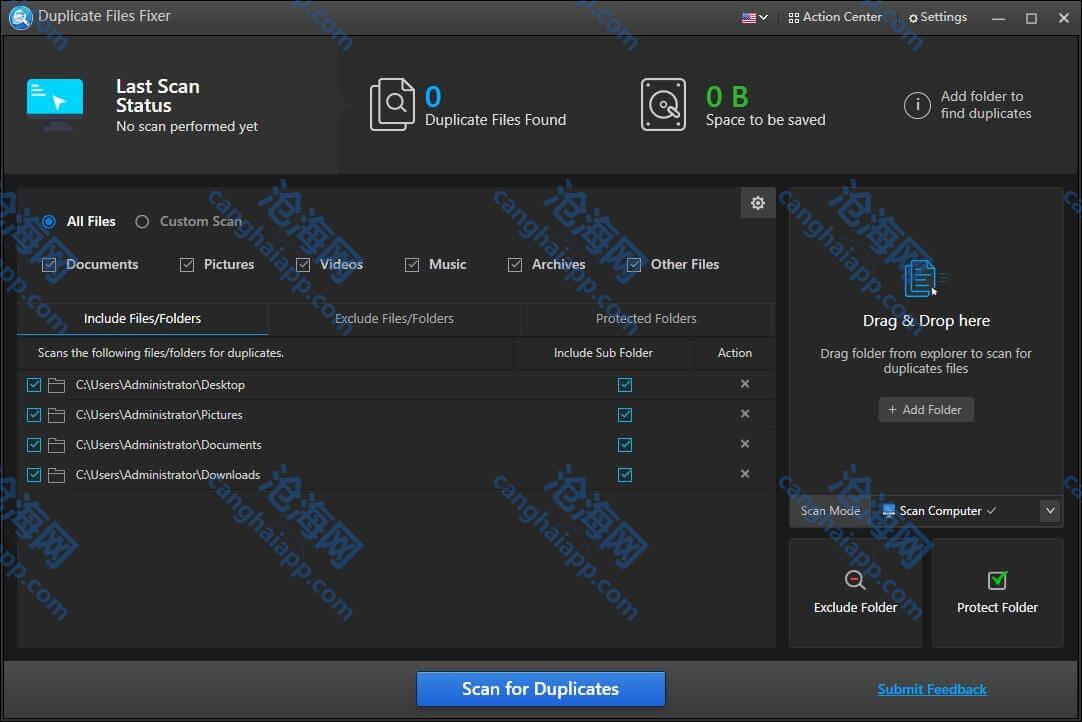Open the language flag dropdown
Viewport: 1082px width, 722px height.
(x=754, y=17)
